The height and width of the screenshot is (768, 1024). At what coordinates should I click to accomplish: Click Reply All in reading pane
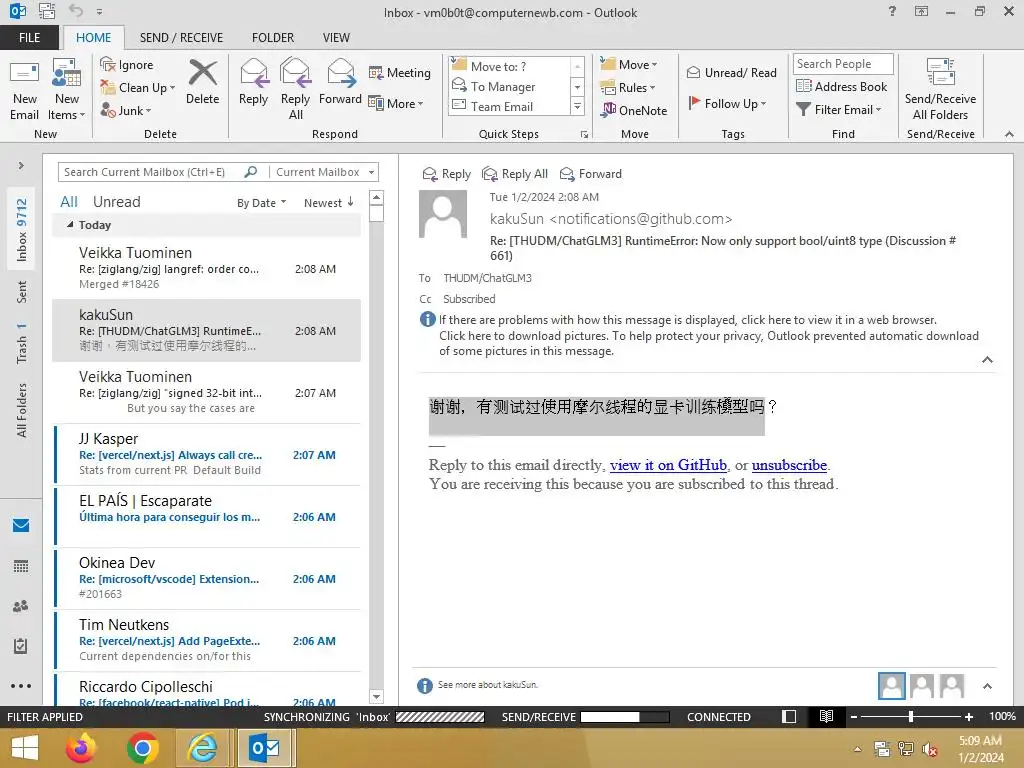pyautogui.click(x=515, y=174)
